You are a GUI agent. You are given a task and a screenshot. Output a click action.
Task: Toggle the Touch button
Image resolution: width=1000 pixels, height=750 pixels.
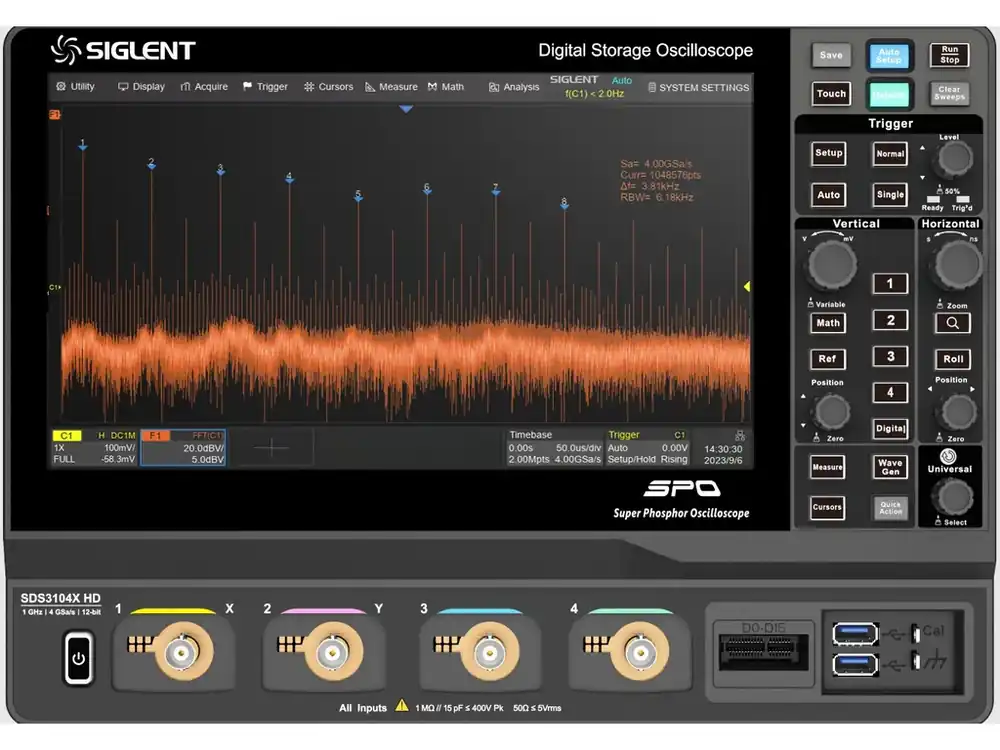click(831, 94)
